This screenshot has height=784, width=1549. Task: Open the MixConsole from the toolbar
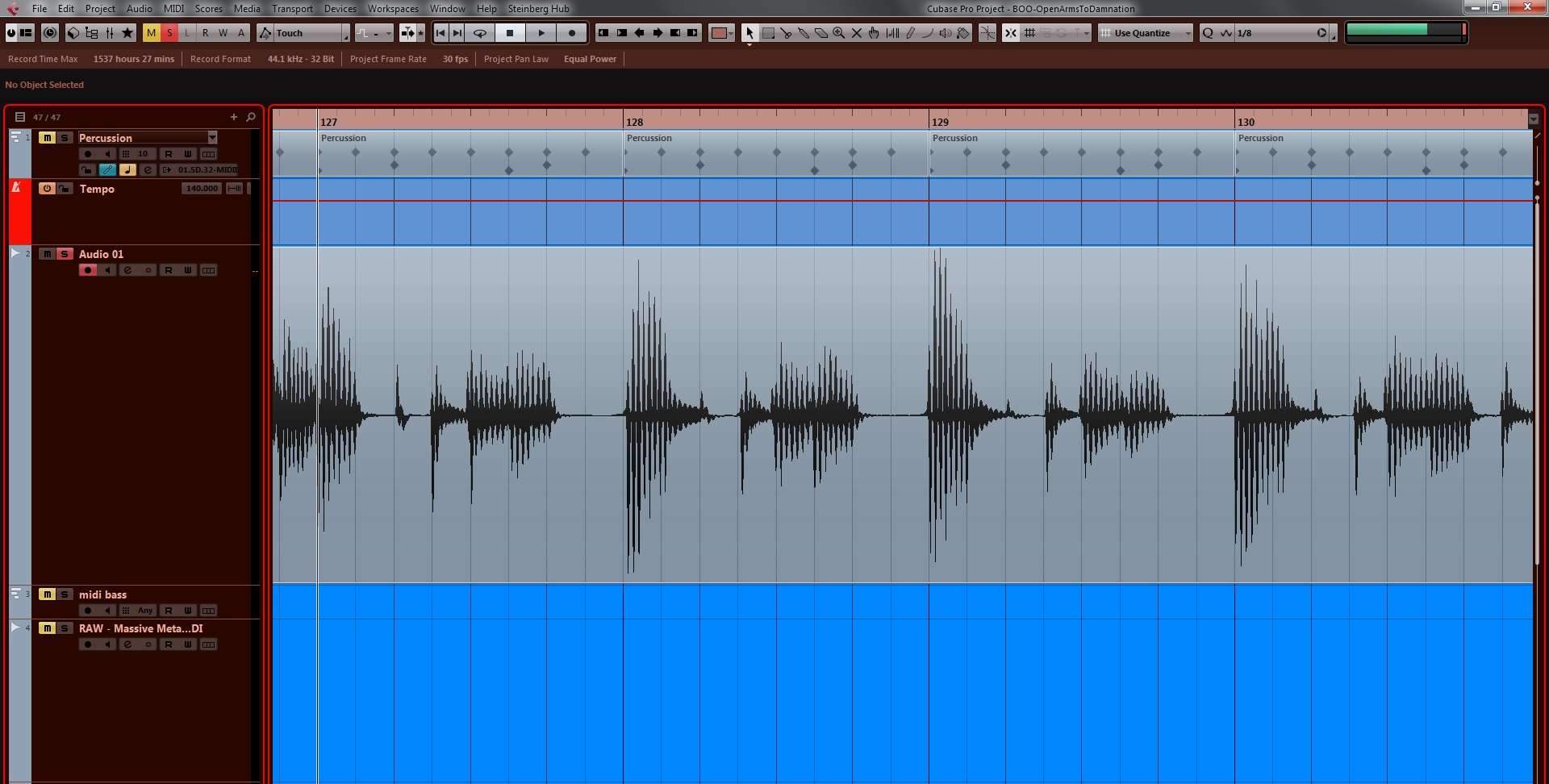click(110, 33)
